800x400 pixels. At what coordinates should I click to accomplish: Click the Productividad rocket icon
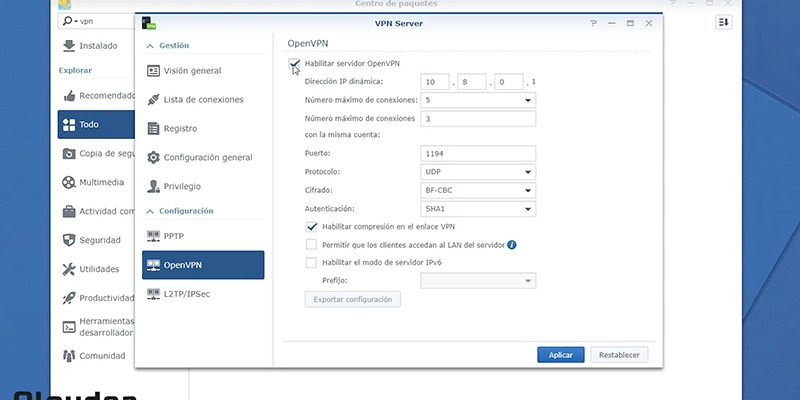69,298
